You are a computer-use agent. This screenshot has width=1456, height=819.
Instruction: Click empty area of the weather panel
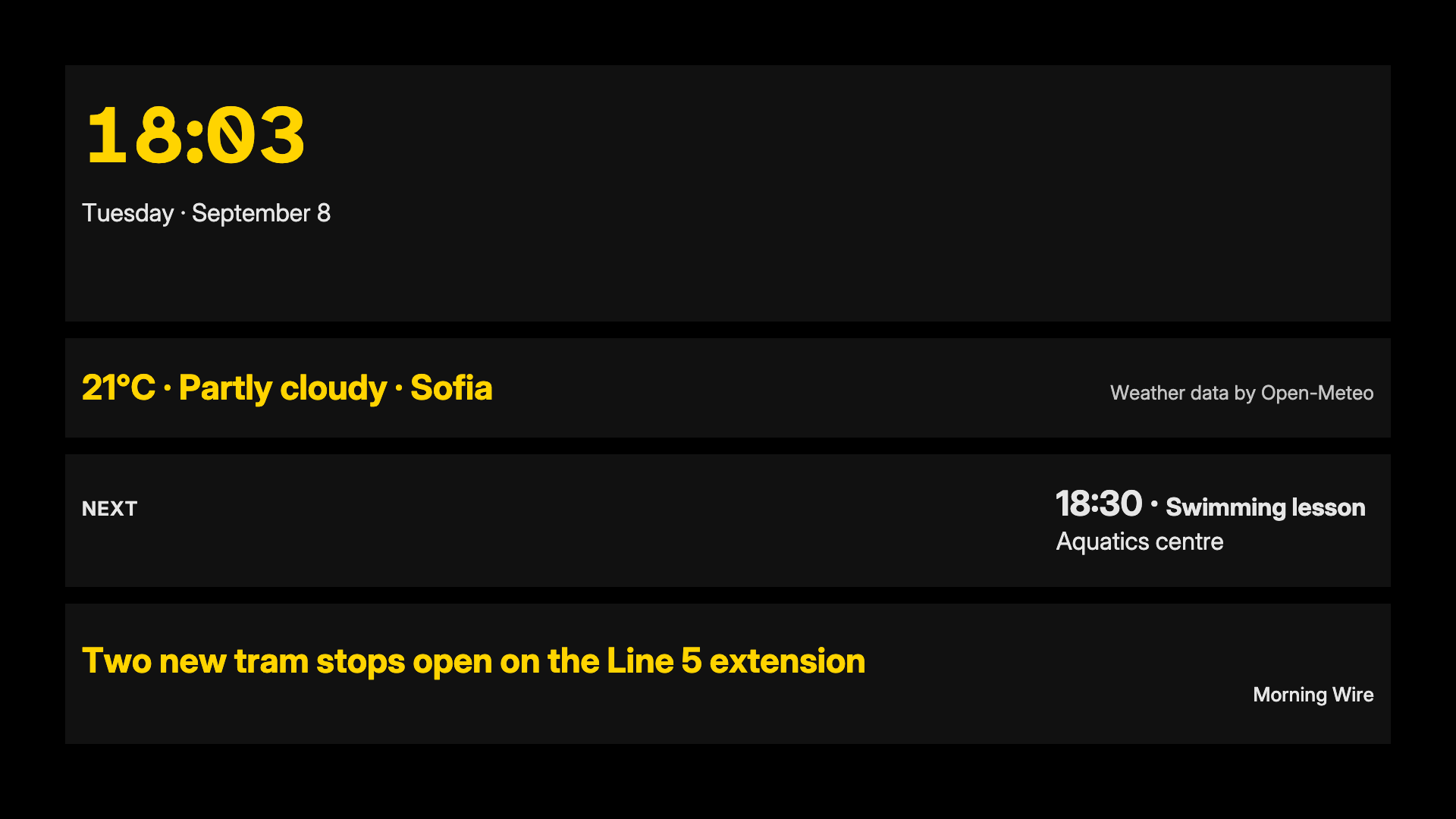pyautogui.click(x=796, y=388)
